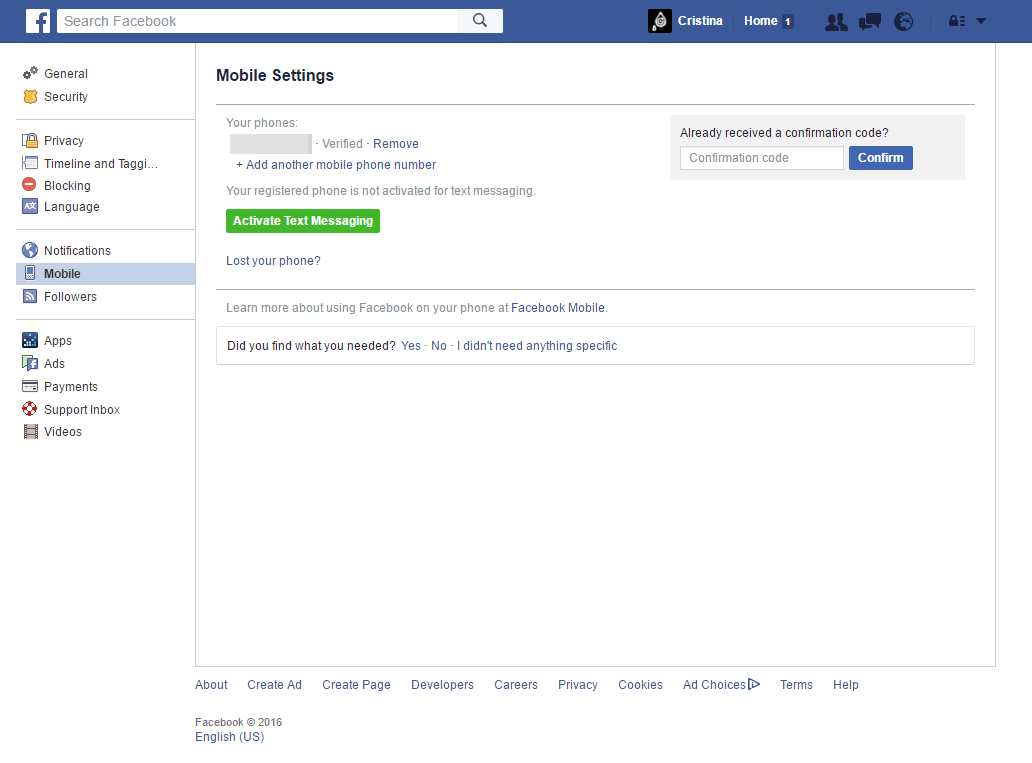Click the Language icon in sidebar

(30, 206)
